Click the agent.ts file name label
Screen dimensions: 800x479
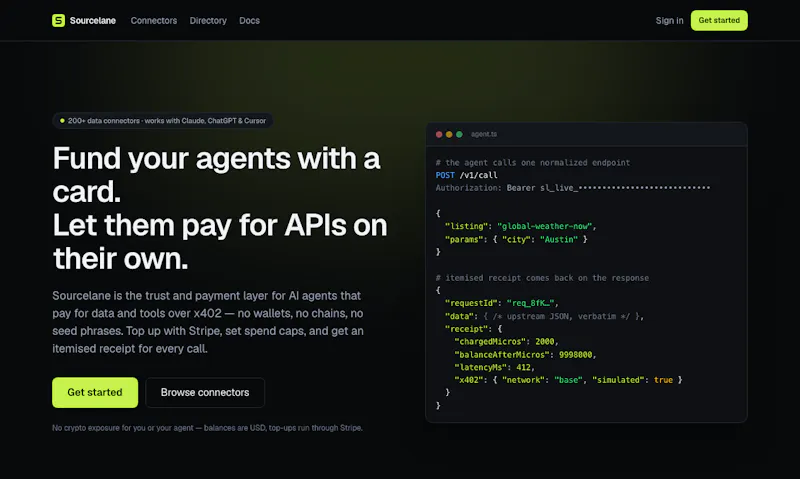click(x=484, y=134)
